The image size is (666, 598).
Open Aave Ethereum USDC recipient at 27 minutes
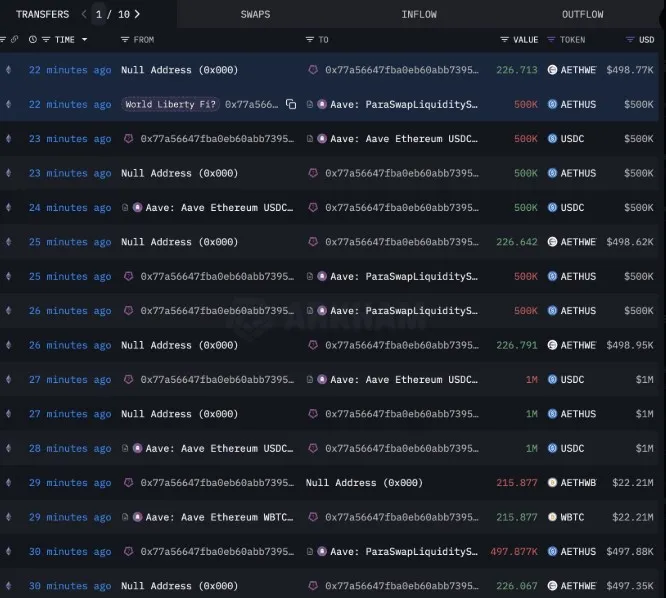404,379
